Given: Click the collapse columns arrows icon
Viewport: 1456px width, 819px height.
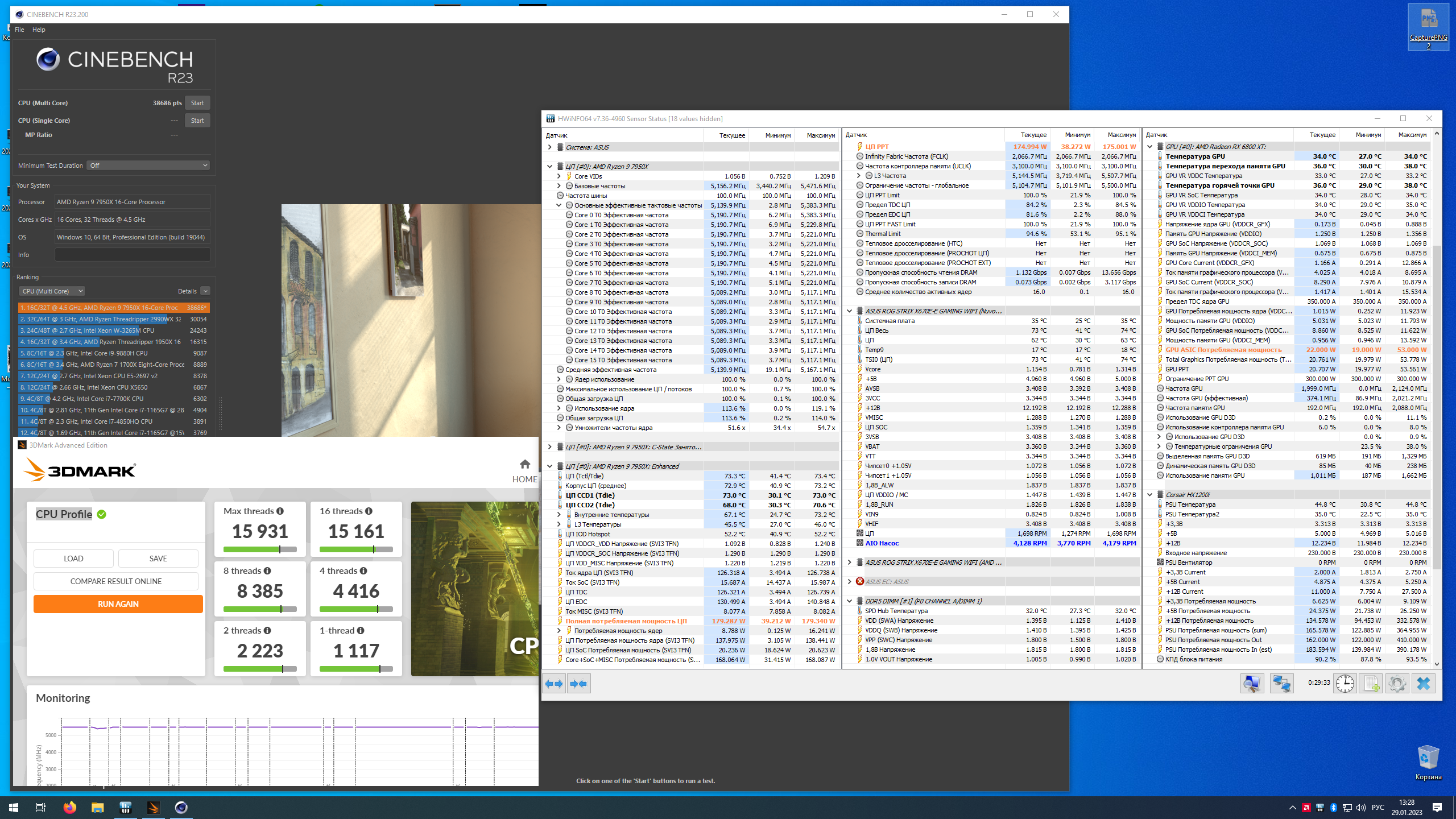Looking at the screenshot, I should (578, 683).
